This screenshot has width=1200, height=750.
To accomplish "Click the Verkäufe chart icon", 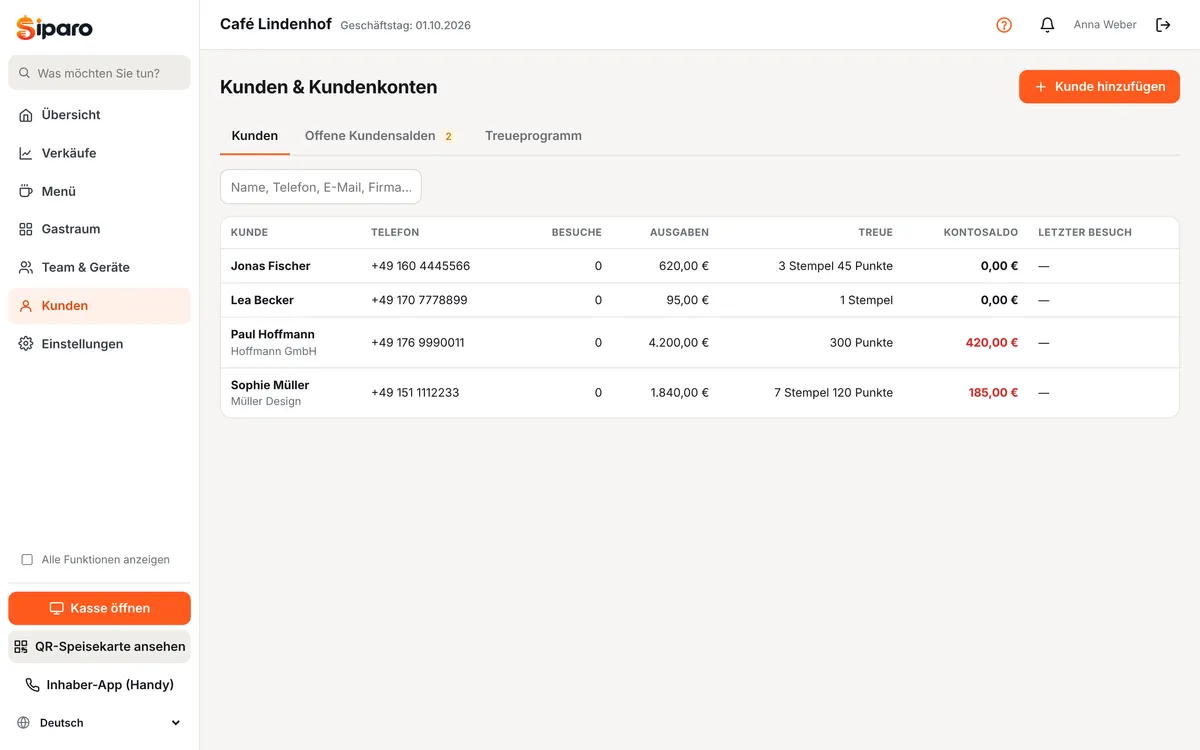I will point(26,153).
